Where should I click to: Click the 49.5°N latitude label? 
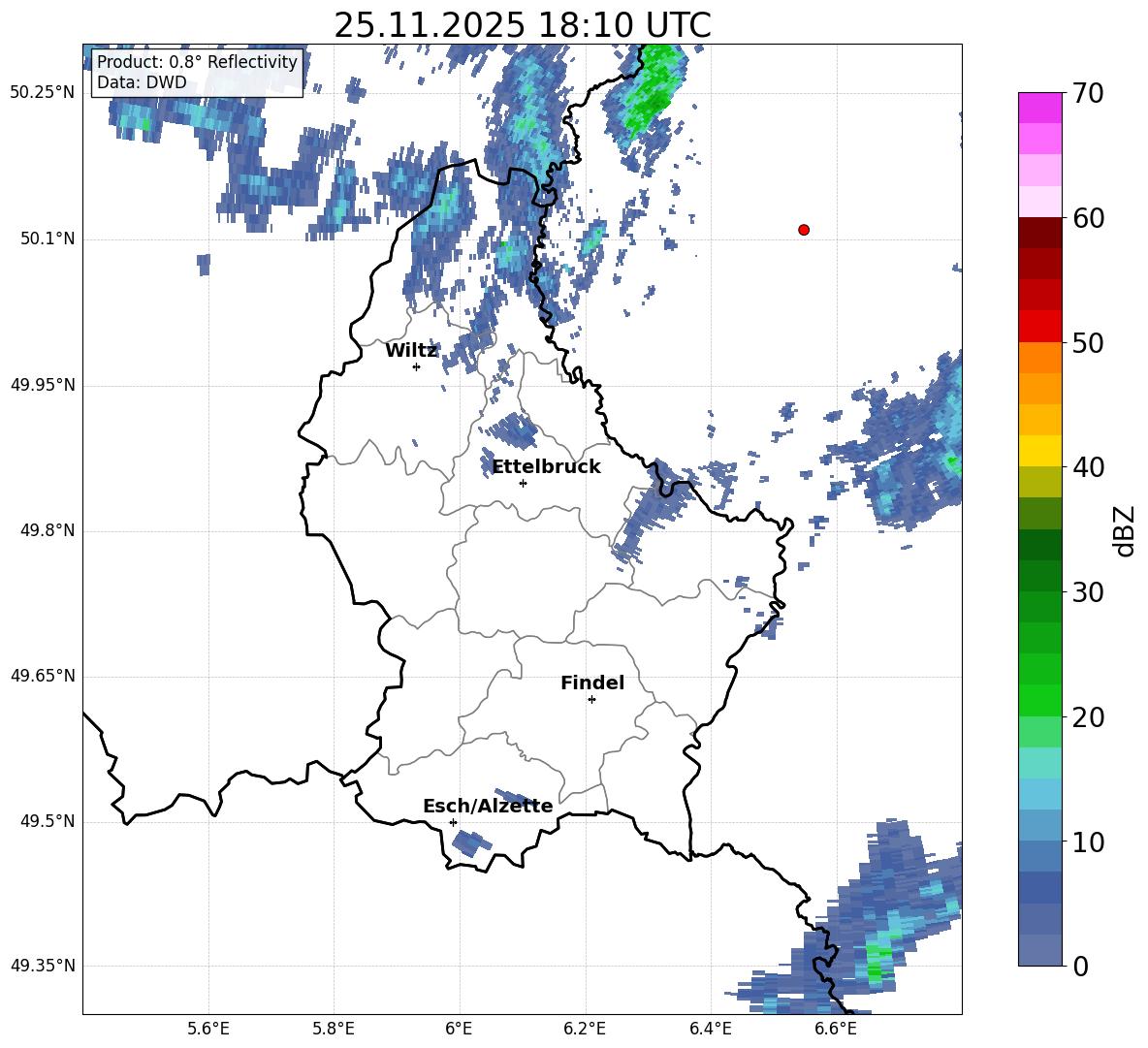tap(48, 821)
